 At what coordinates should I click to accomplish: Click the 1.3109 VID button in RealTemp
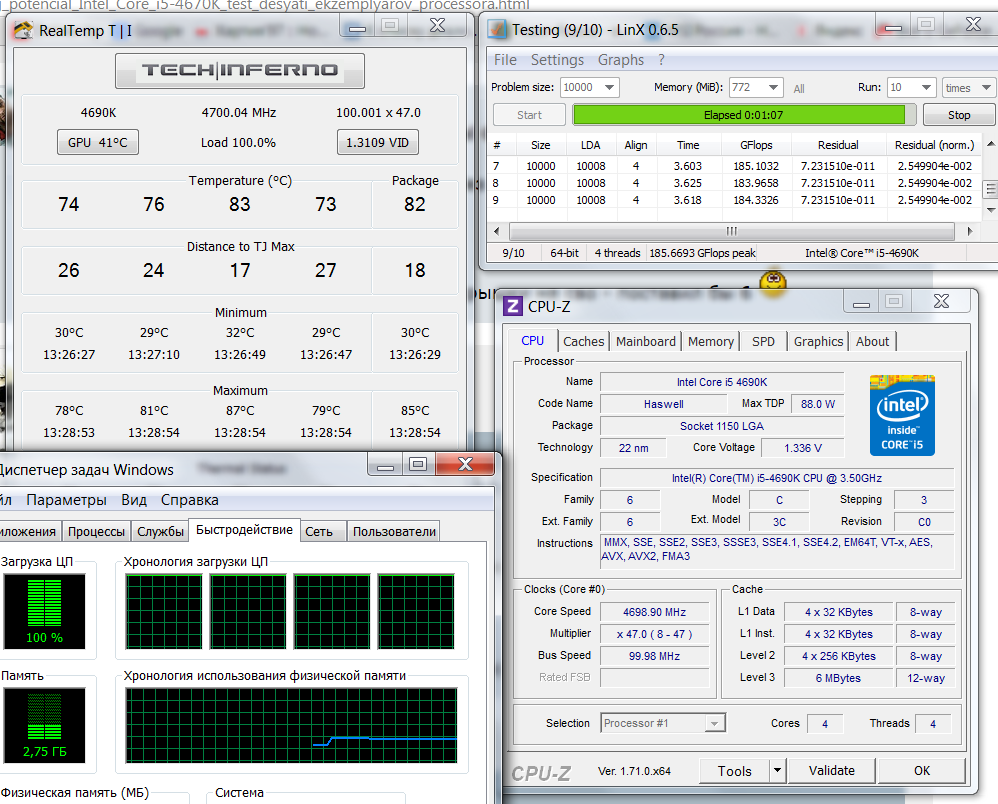coord(377,143)
